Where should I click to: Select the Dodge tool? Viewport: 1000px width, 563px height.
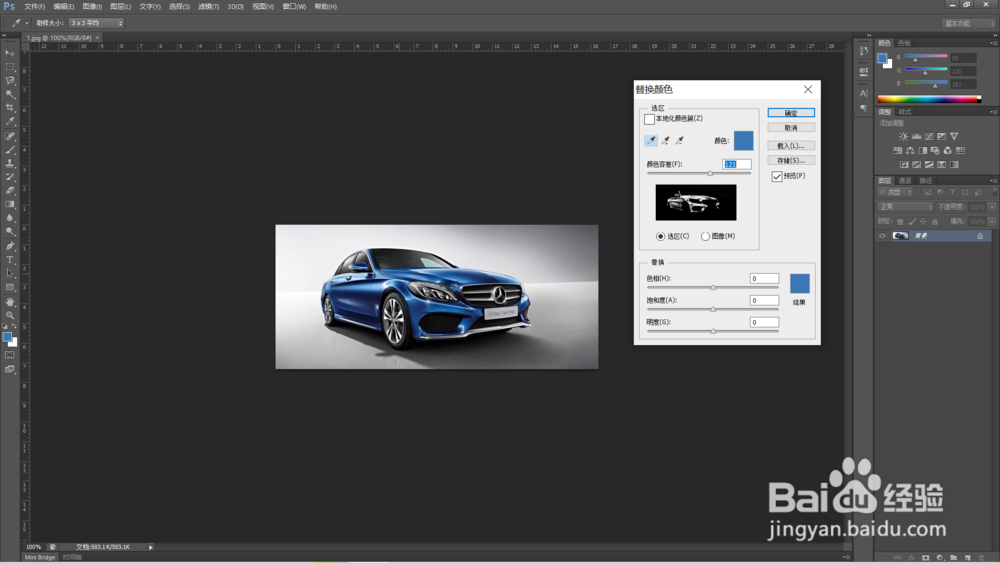pyautogui.click(x=10, y=231)
